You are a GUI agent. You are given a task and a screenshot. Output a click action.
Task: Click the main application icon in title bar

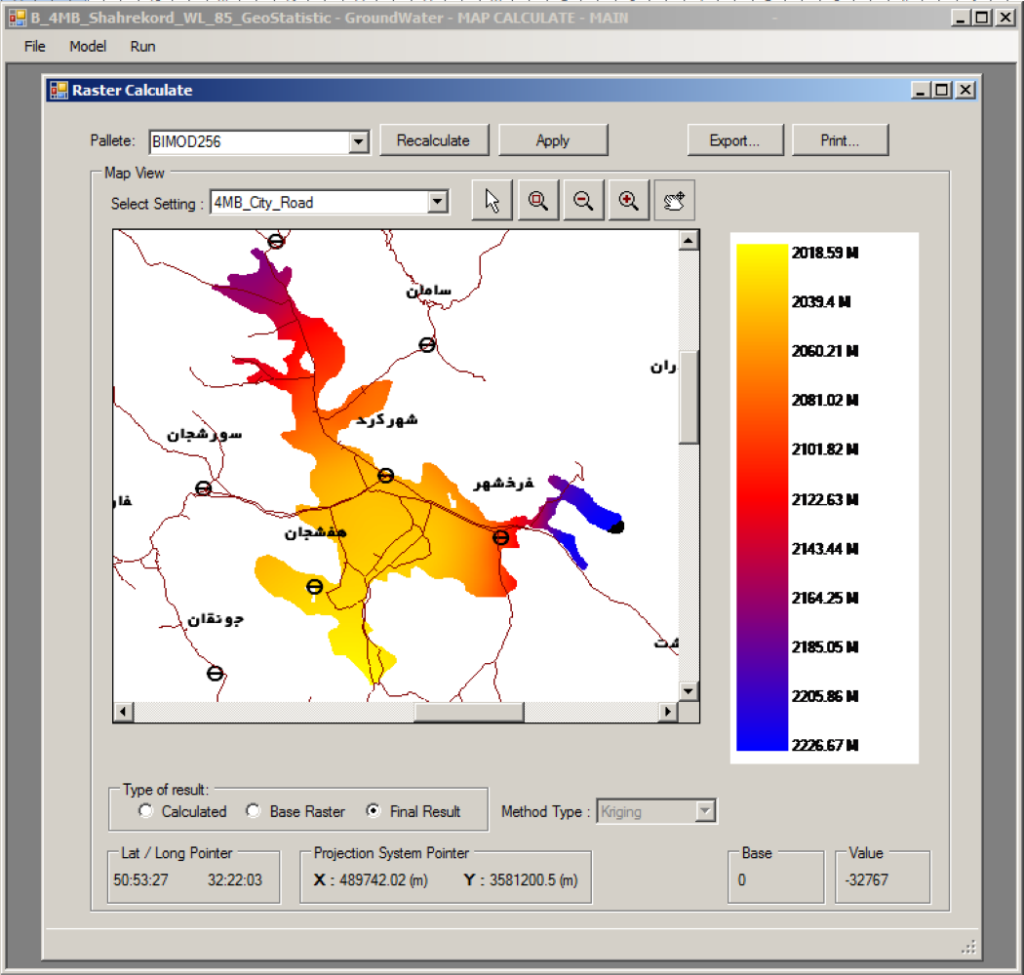click(17, 17)
